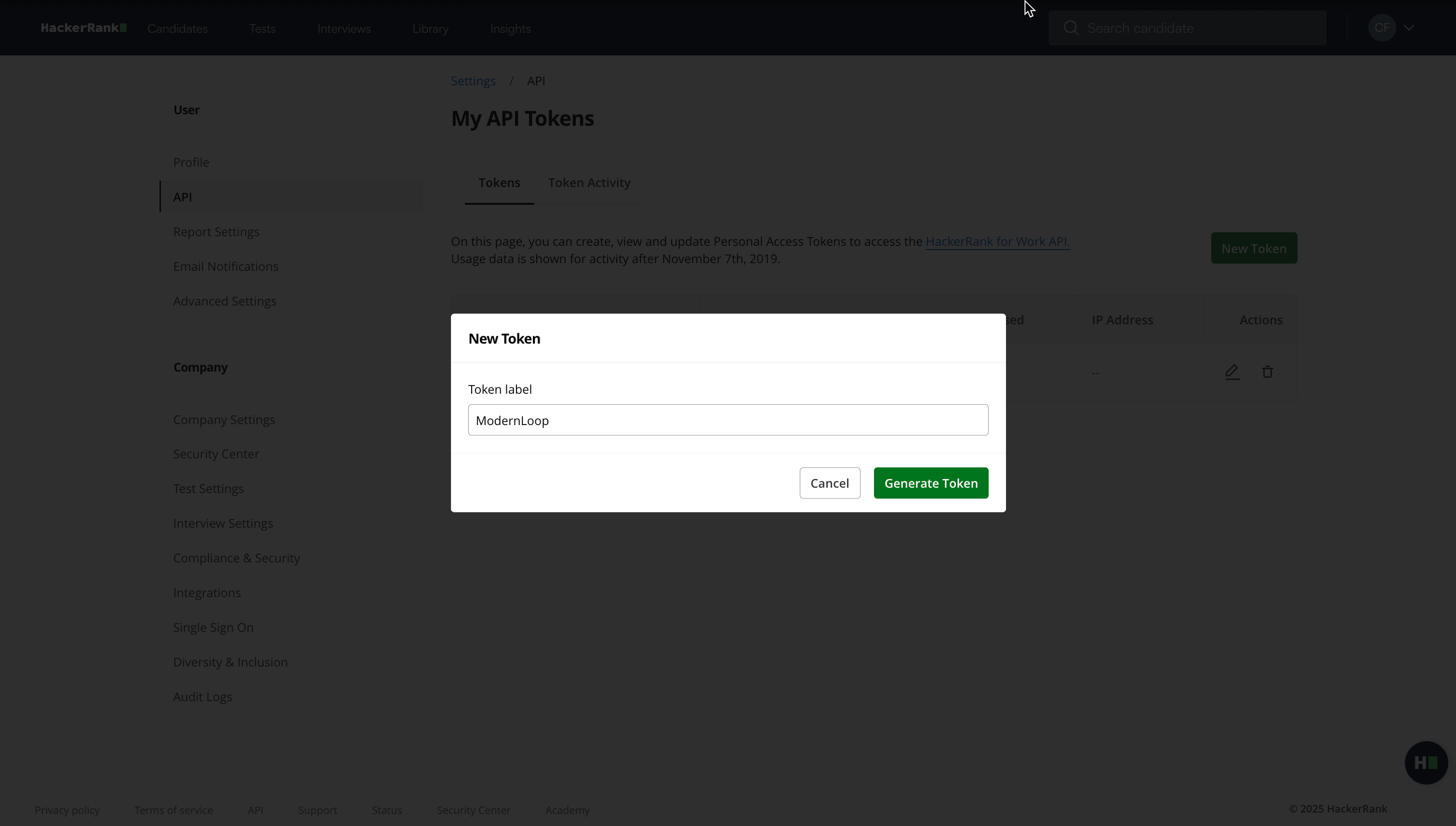Cancel the New Token dialog

(x=829, y=483)
